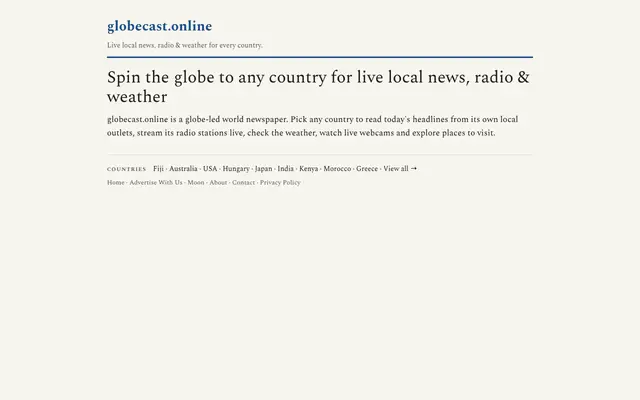Open the India country link
640x400 pixels.
(x=286, y=169)
